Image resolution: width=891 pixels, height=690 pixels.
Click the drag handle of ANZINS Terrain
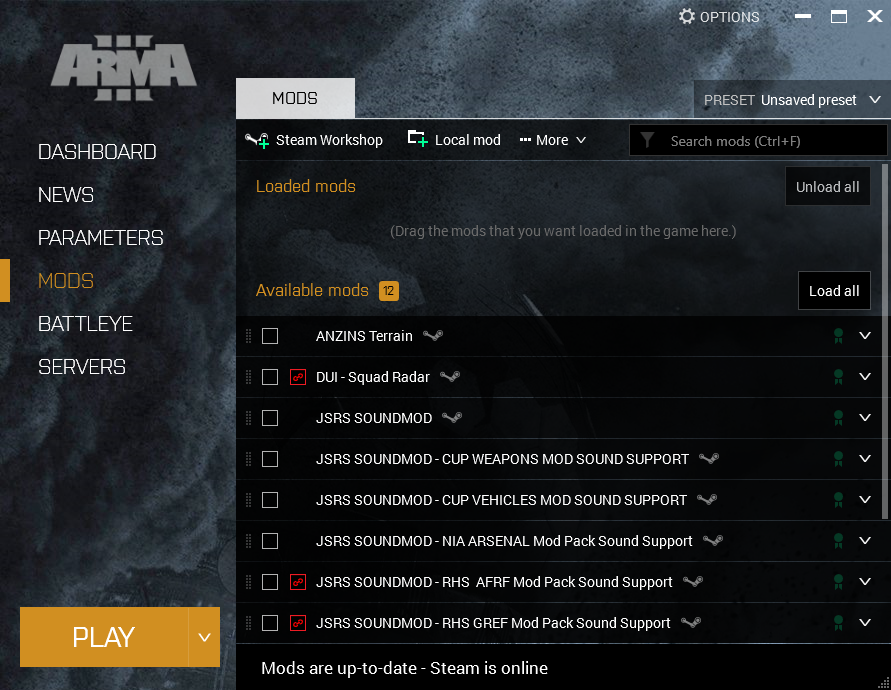click(x=248, y=336)
